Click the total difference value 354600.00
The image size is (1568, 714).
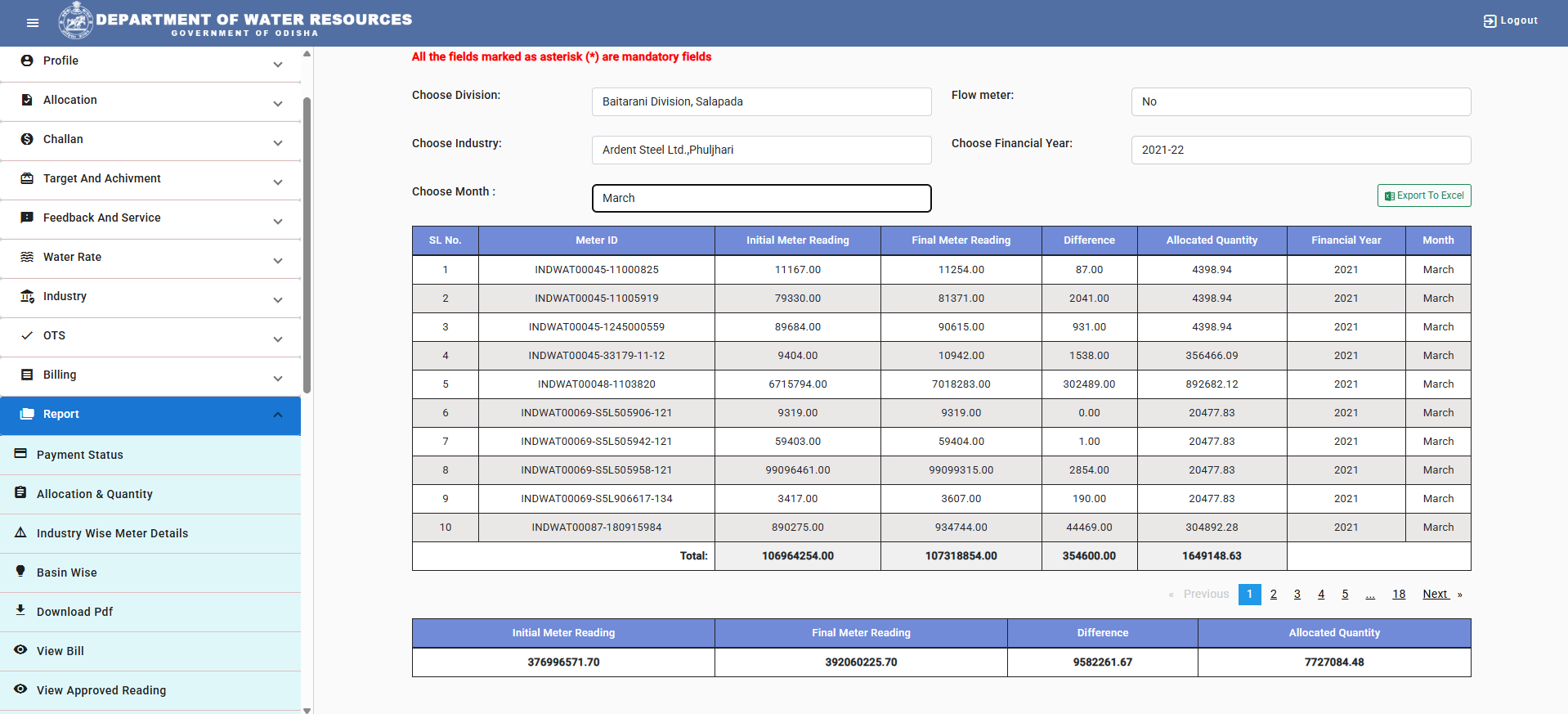pos(1089,556)
